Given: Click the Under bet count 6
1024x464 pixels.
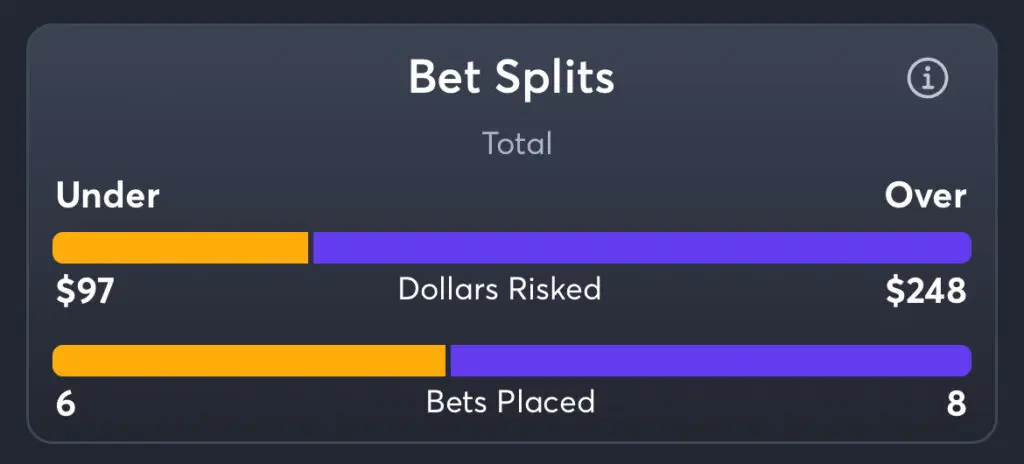Looking at the screenshot, I should click(66, 405).
